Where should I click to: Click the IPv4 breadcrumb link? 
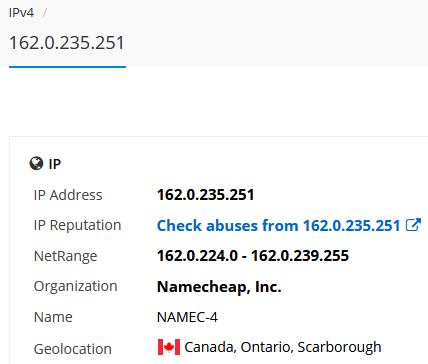point(21,13)
